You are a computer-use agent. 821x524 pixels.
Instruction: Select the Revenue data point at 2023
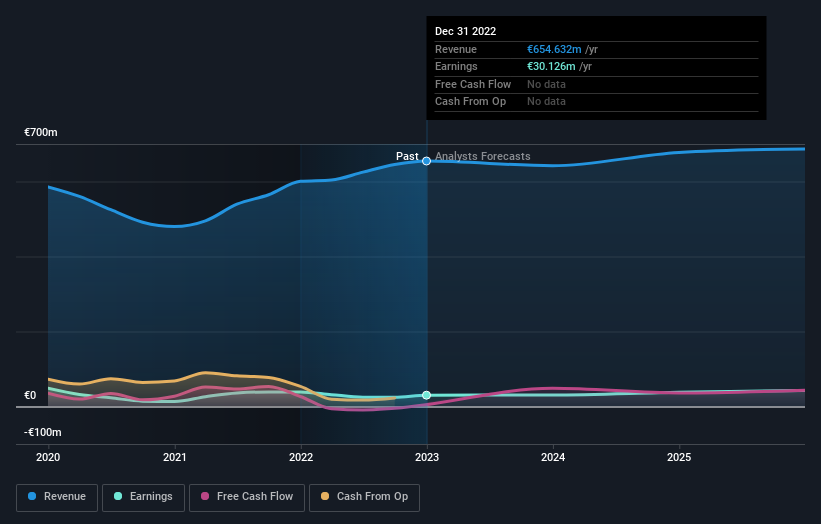(427, 161)
